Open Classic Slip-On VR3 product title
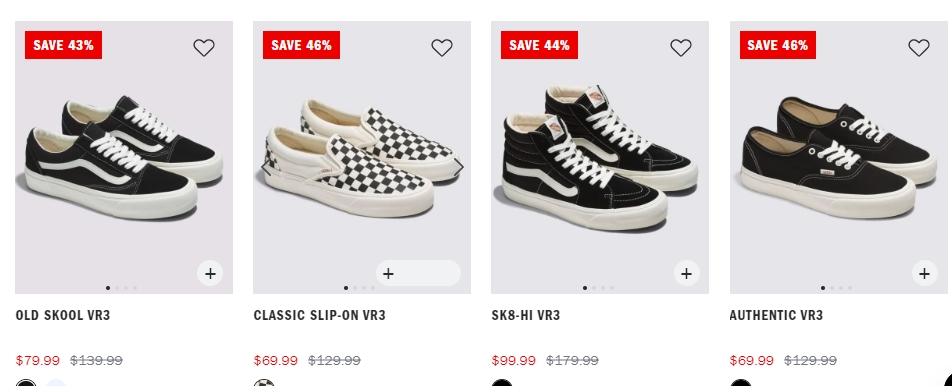 pyautogui.click(x=319, y=315)
